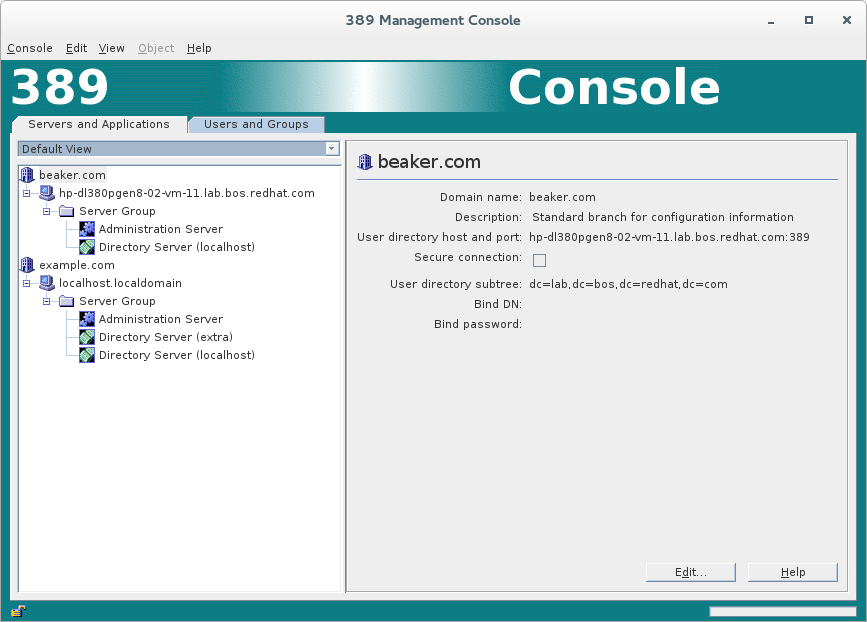Click the Directory Server (extra) icon
Viewport: 867px width, 622px height.
pyautogui.click(x=87, y=337)
